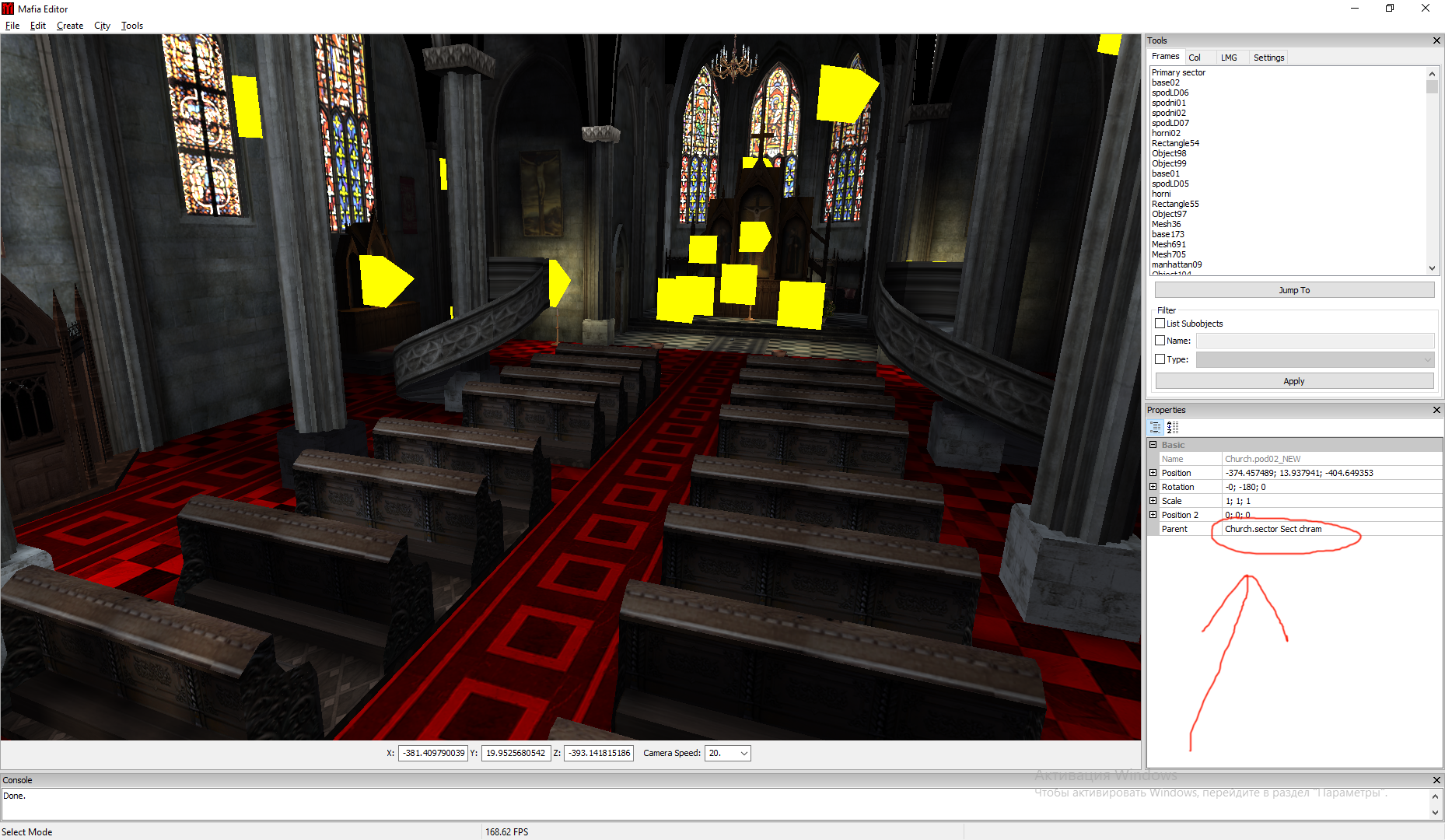Click the 168.62 FPS status entry

(506, 831)
